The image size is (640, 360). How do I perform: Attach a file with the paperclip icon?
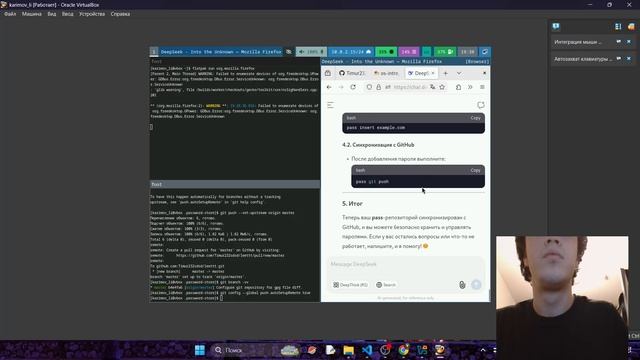tap(462, 285)
